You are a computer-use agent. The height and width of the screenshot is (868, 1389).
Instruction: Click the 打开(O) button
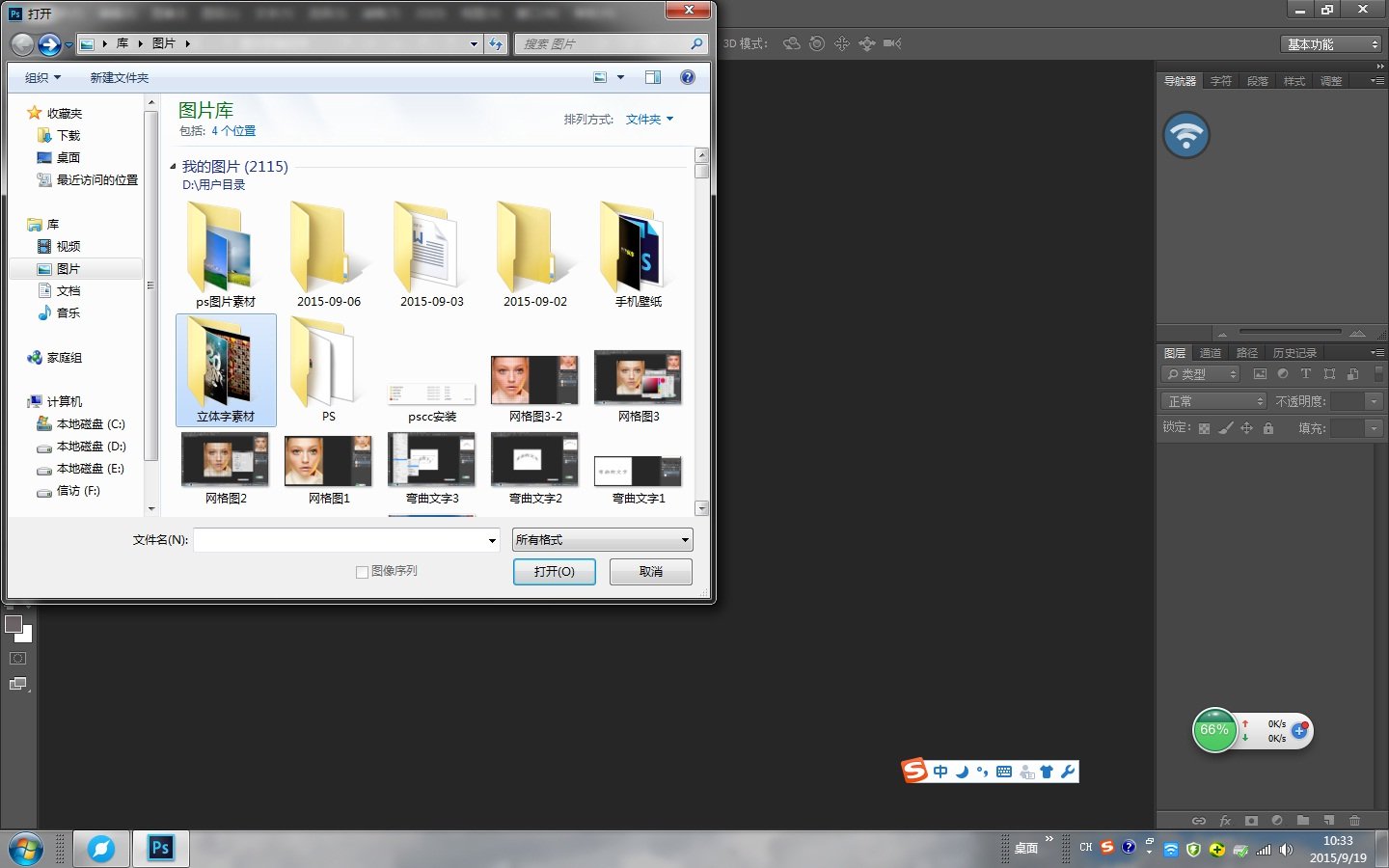554,572
